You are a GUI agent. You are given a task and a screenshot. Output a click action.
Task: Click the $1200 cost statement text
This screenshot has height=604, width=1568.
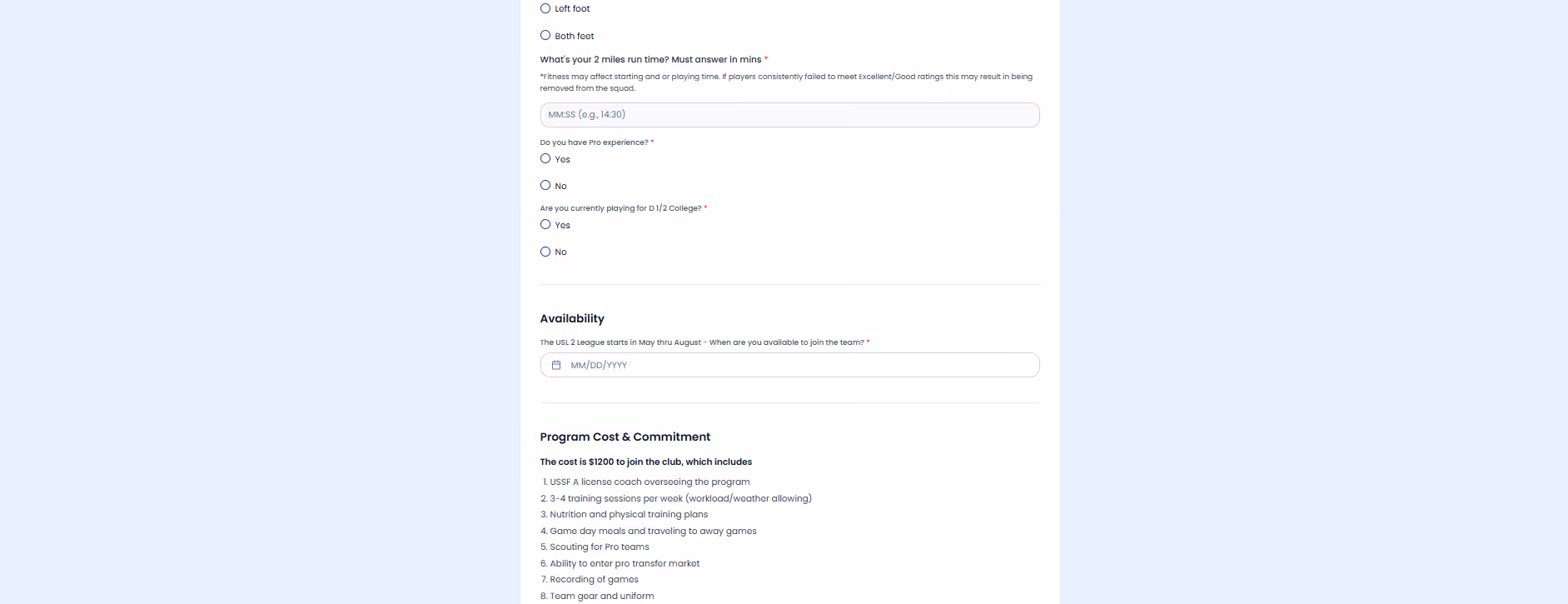(x=645, y=462)
